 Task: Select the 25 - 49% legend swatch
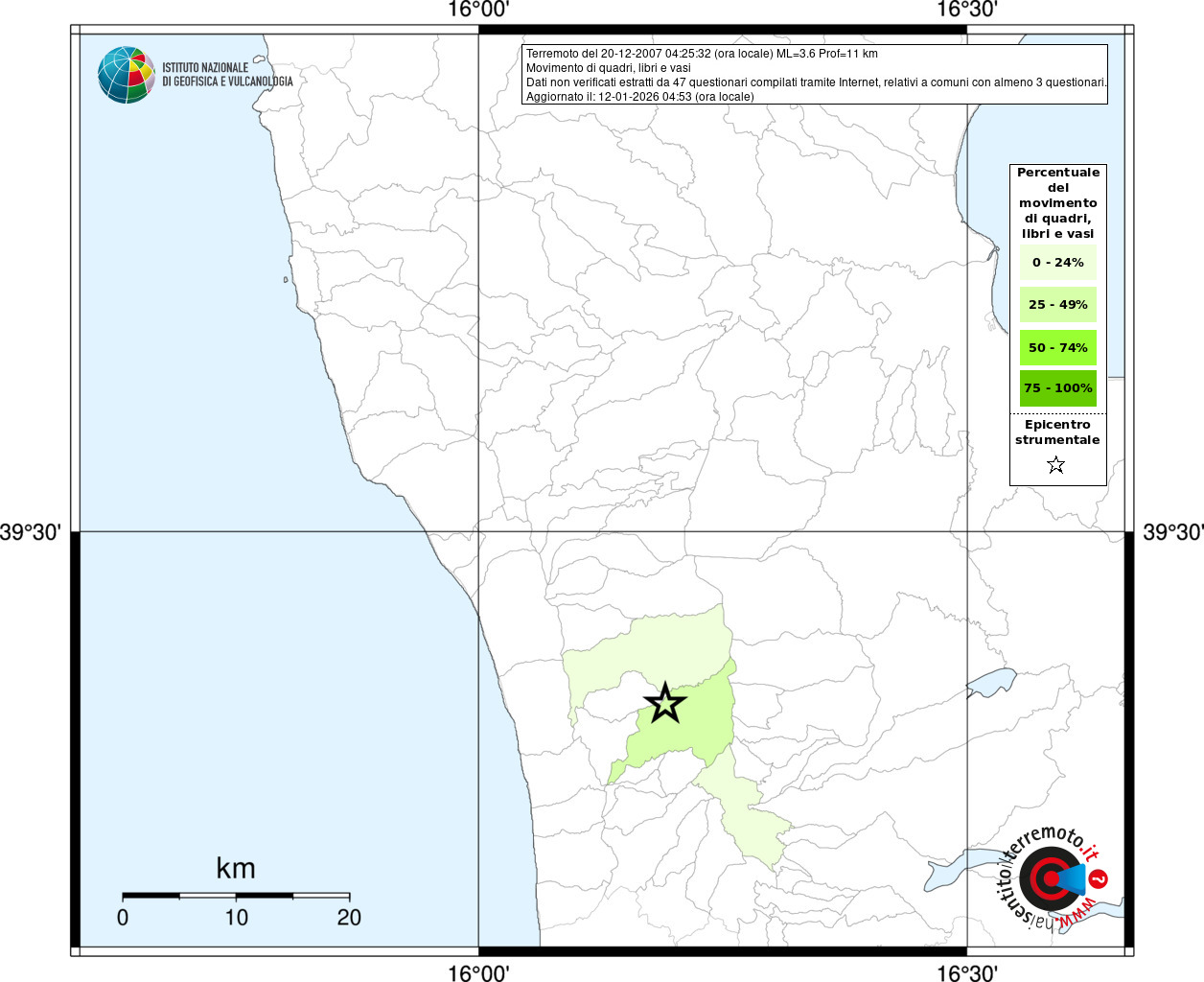tap(1058, 305)
